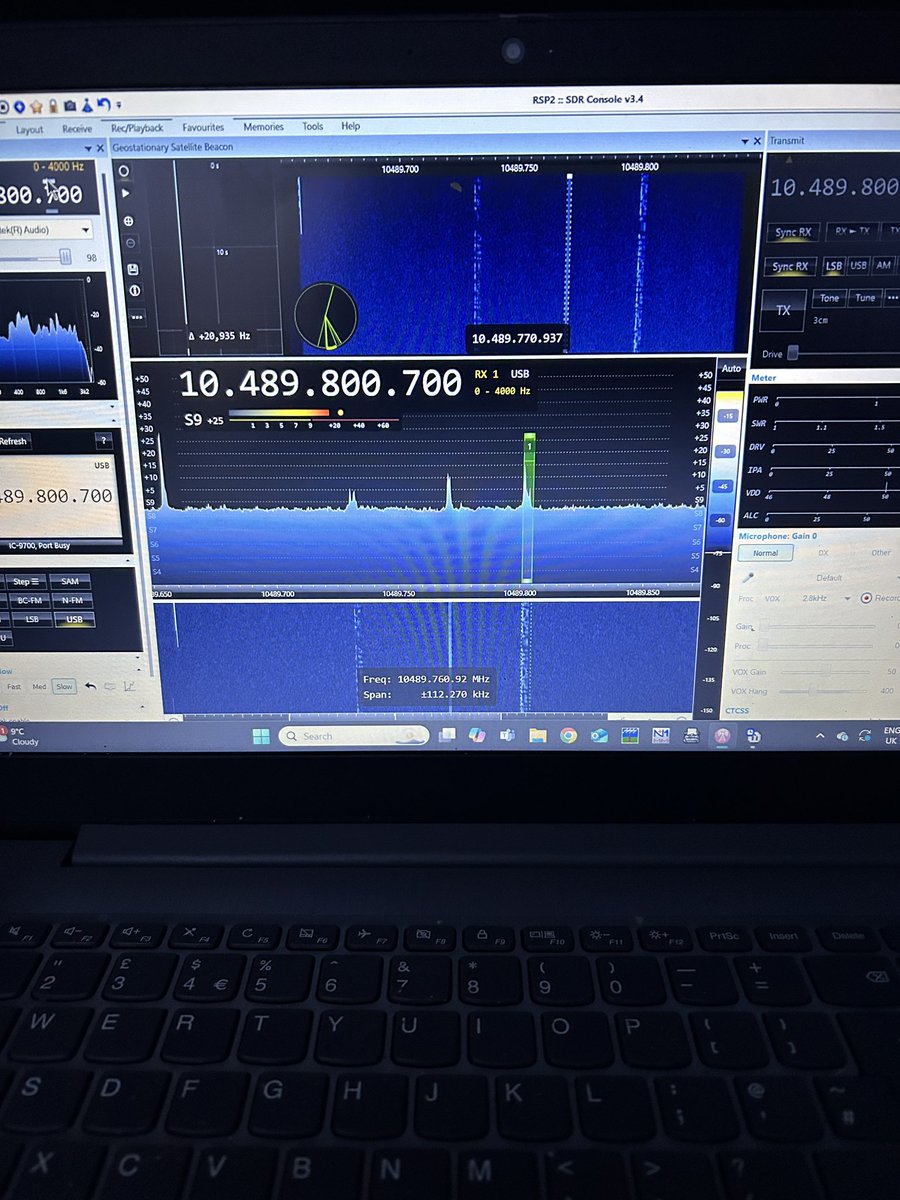Open the audio device dropdown
This screenshot has width=900, height=1200.
pyautogui.click(x=84, y=230)
